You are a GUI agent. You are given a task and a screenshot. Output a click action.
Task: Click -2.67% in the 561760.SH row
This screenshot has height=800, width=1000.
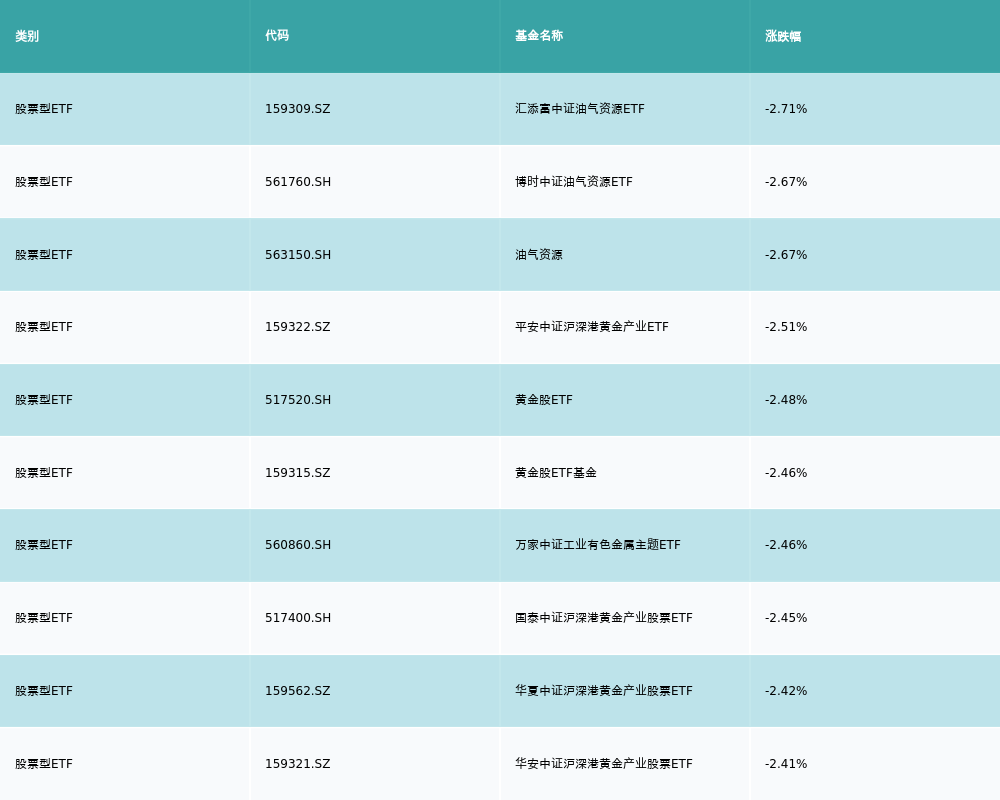(786, 182)
